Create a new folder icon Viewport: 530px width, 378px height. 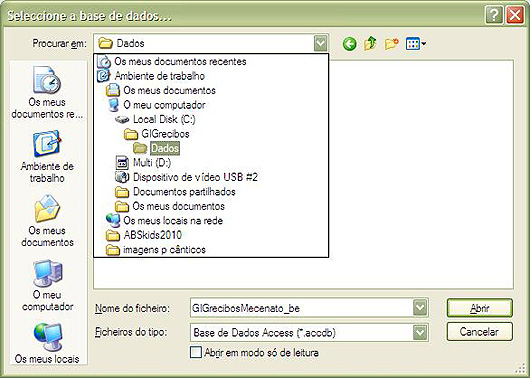391,44
